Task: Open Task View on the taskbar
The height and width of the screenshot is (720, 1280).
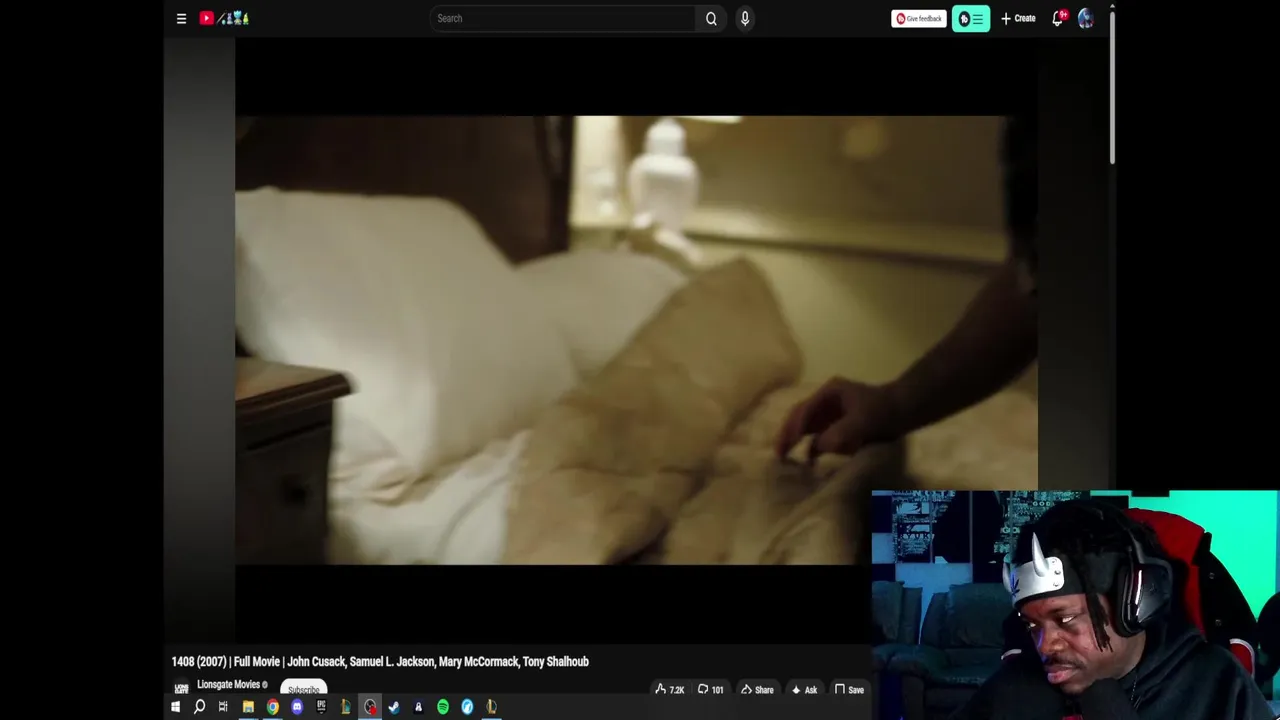Action: pyautogui.click(x=223, y=707)
